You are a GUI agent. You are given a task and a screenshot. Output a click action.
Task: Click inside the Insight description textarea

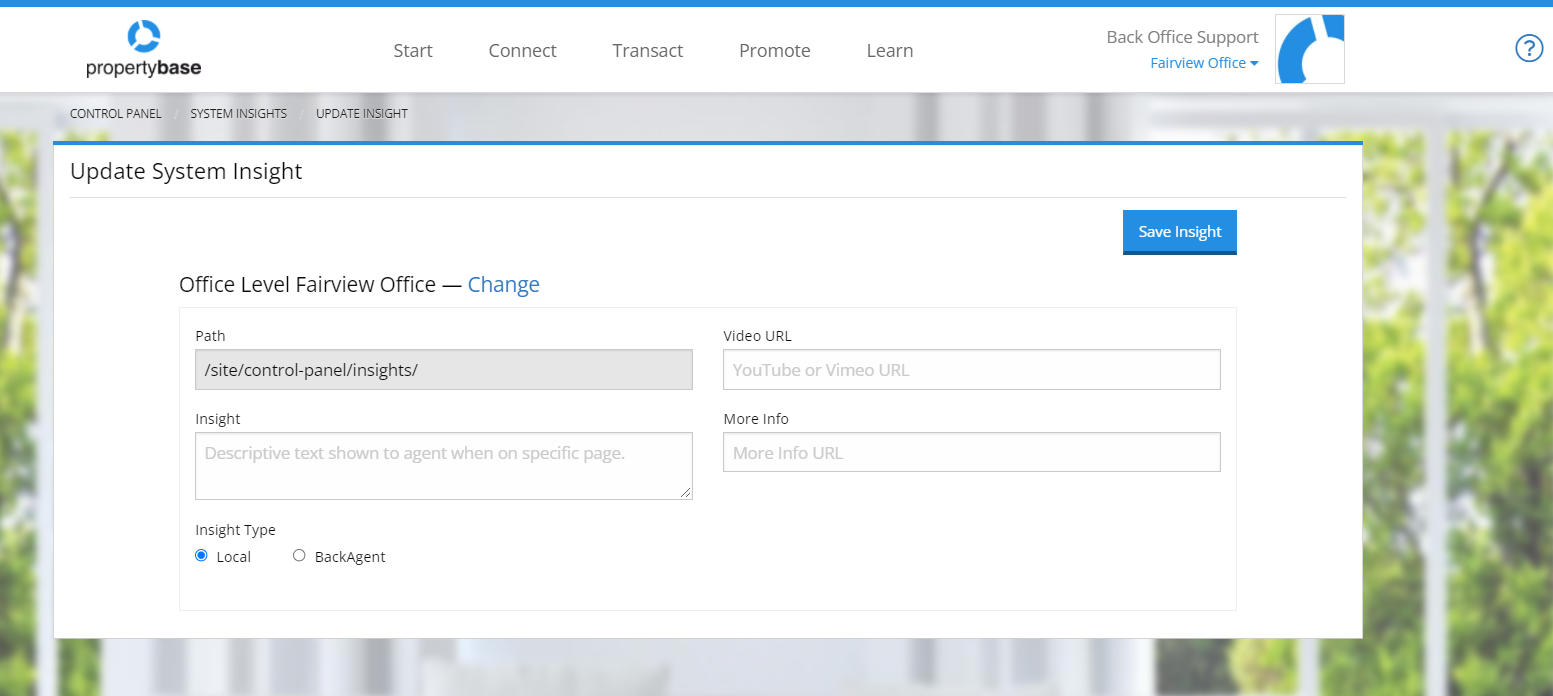[x=443, y=465]
